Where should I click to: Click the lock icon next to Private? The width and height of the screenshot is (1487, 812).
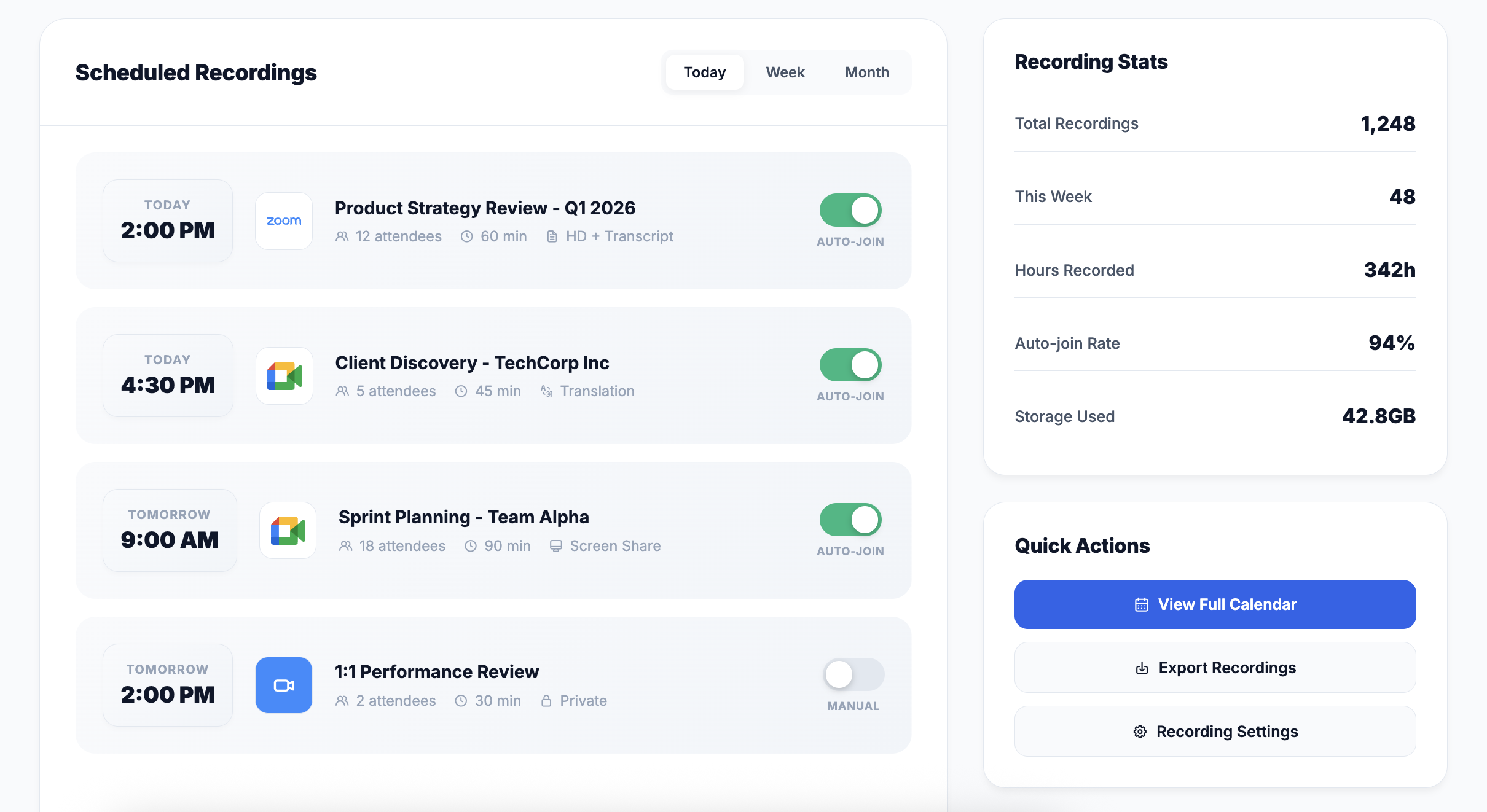(546, 701)
